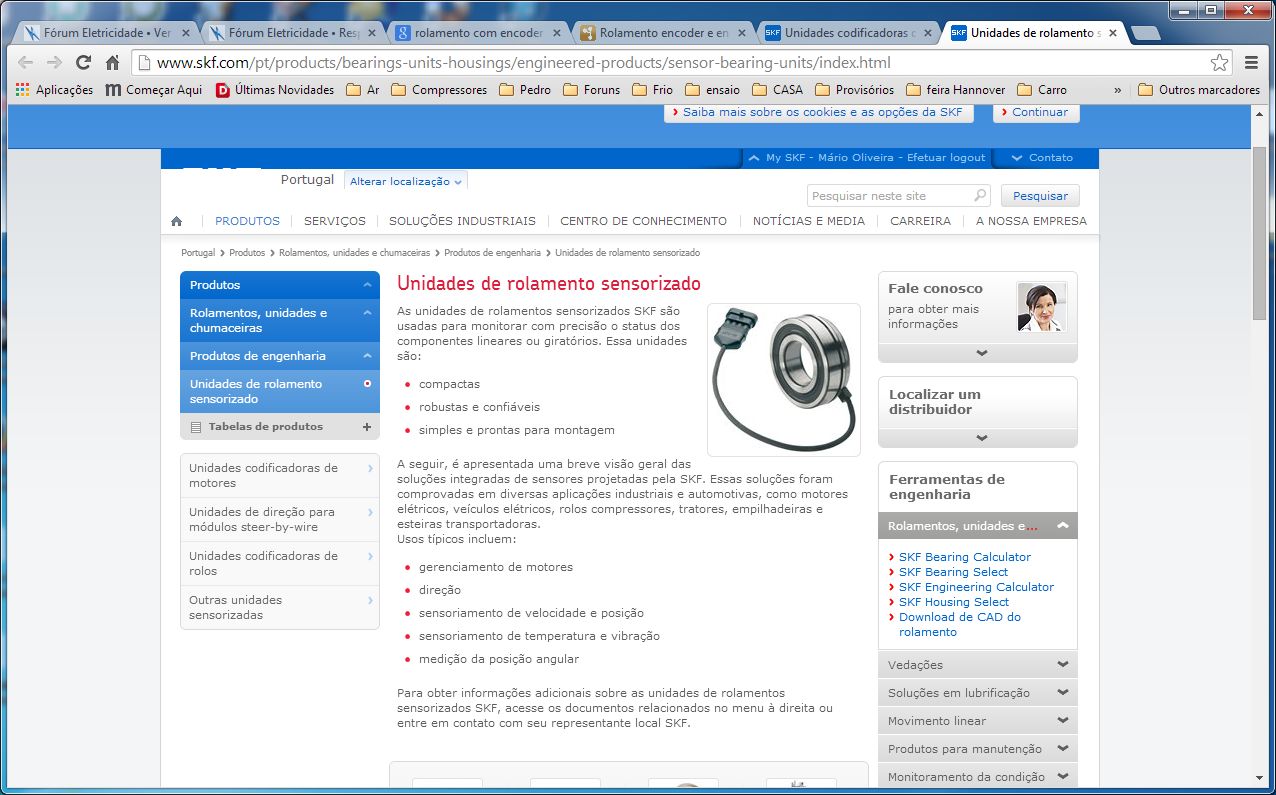1276x795 pixels.
Task: Click the sensor bearing product image
Action: [x=783, y=379]
